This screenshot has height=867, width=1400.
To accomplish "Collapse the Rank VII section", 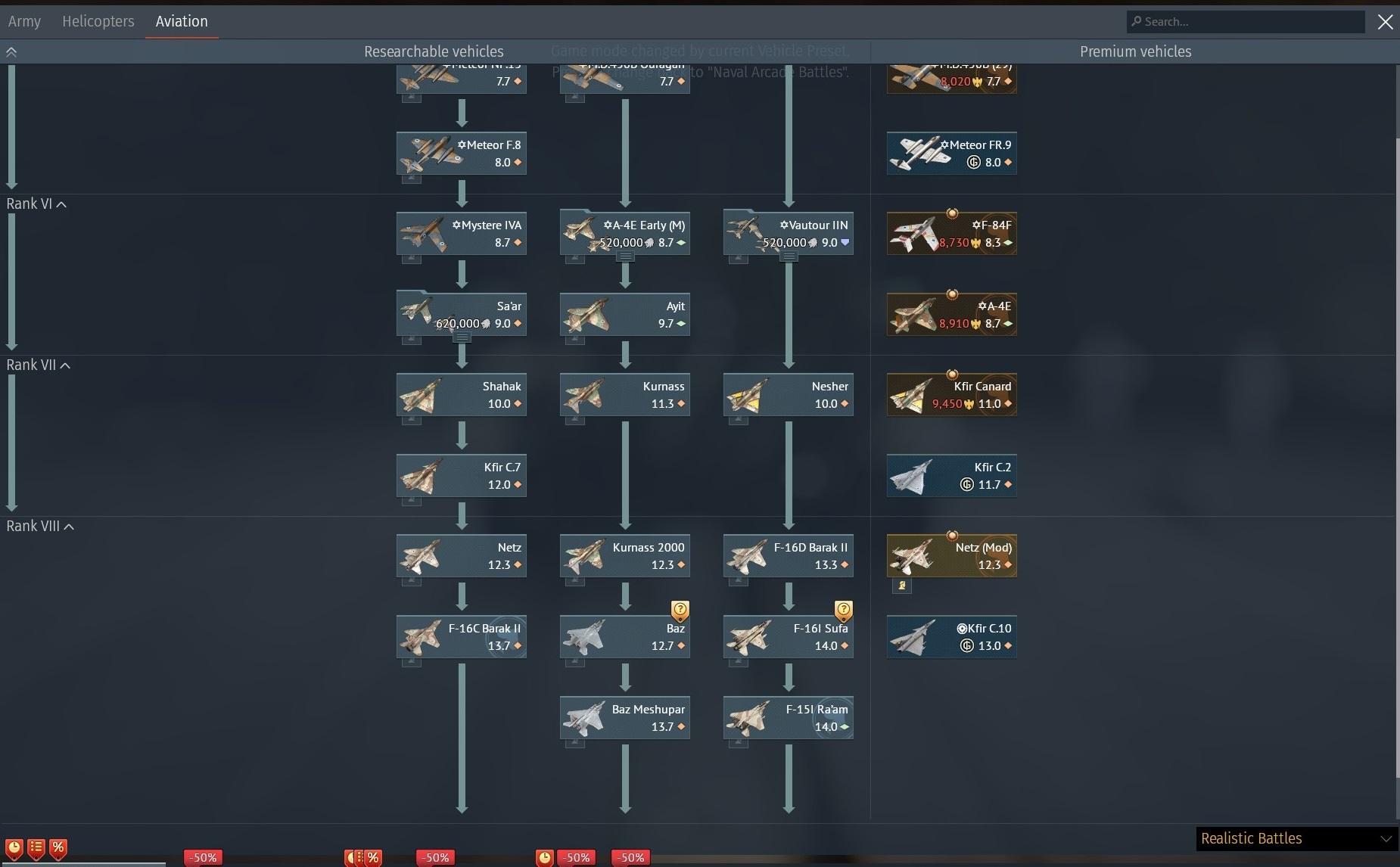I will pos(38,365).
